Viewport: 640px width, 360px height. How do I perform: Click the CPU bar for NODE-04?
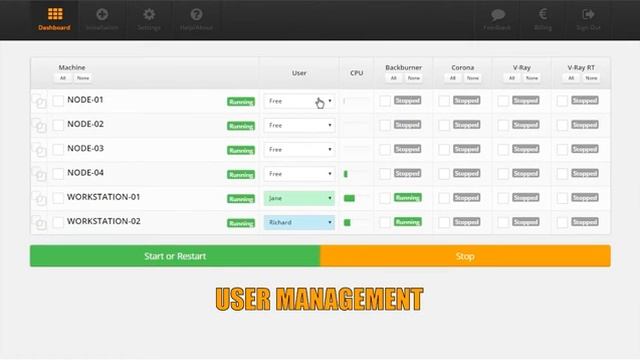pyautogui.click(x=356, y=174)
